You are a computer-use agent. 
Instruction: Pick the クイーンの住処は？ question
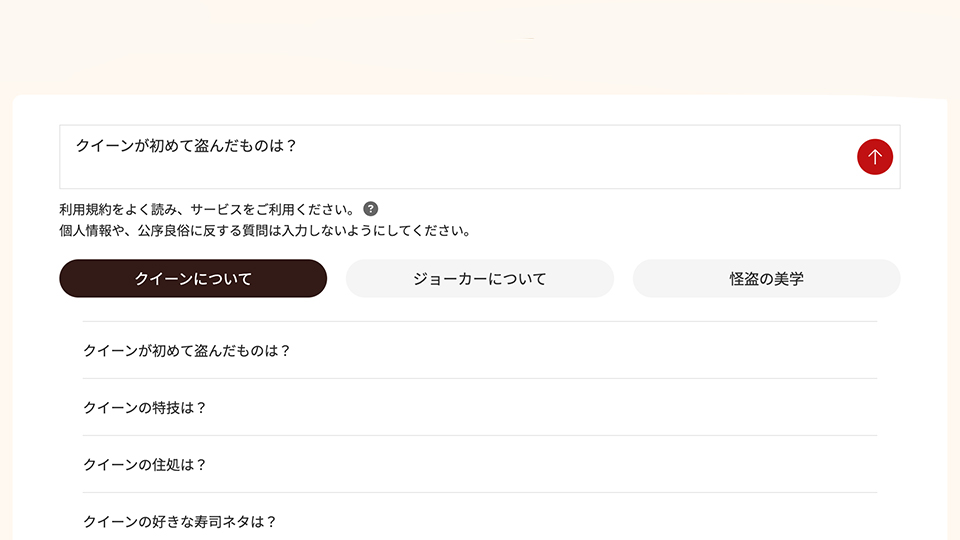145,465
